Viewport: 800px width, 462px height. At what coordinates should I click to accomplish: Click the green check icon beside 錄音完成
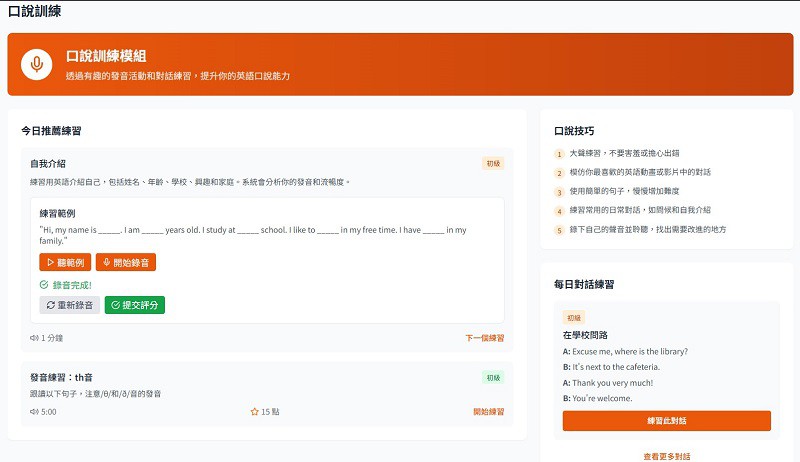(44, 285)
